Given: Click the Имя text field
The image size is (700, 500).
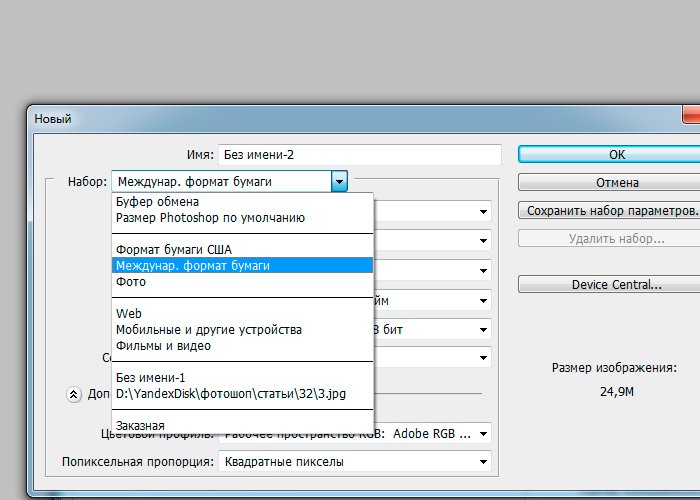Looking at the screenshot, I should click(358, 155).
